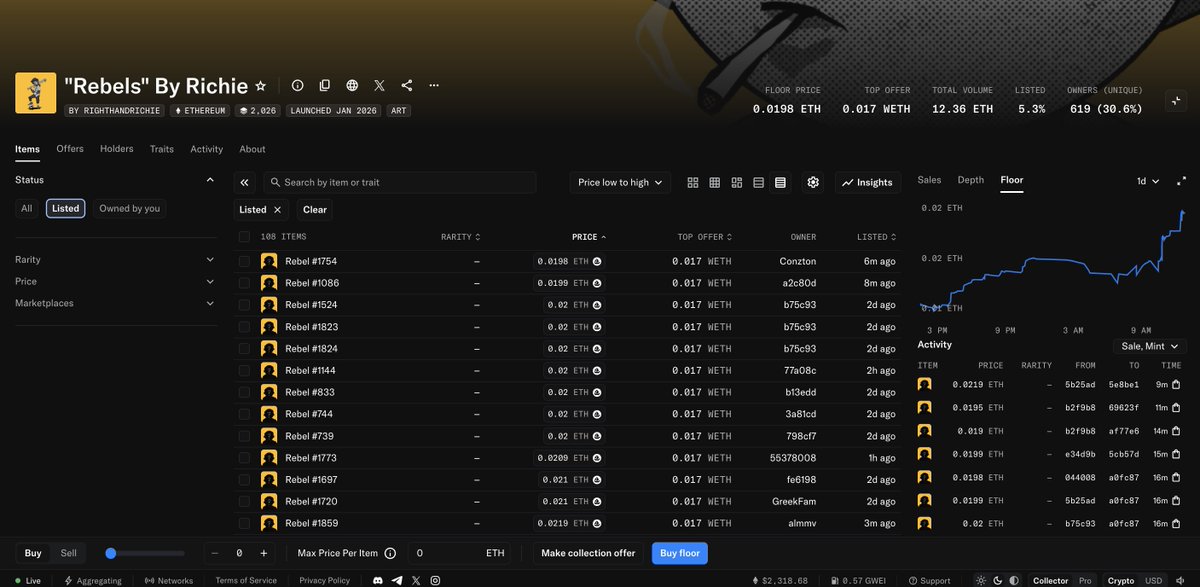This screenshot has width=1200, height=587.
Task: Clear all active filters
Action: (x=315, y=210)
